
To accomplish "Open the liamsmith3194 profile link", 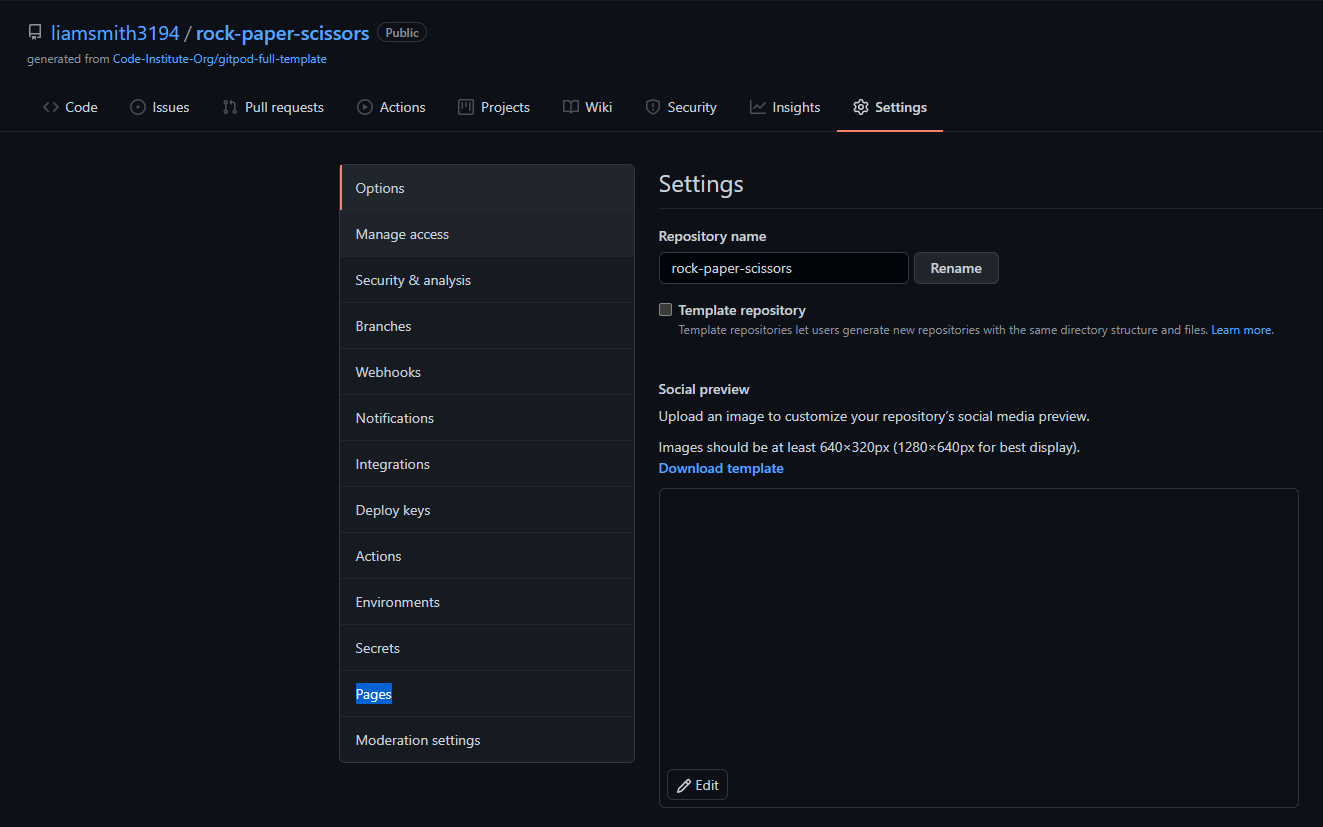I will point(115,33).
